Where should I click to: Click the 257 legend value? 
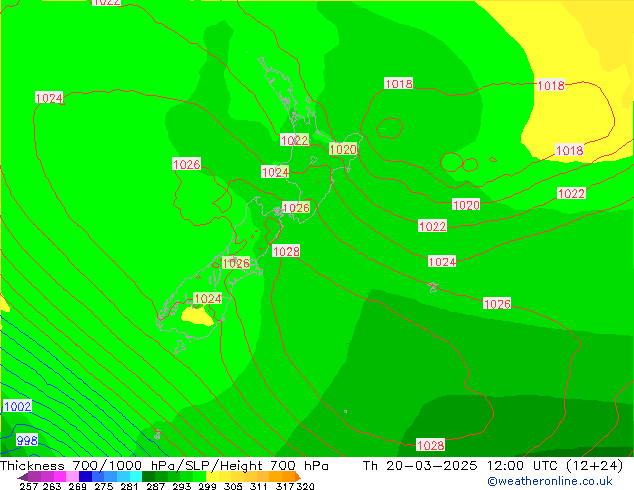tap(28, 486)
